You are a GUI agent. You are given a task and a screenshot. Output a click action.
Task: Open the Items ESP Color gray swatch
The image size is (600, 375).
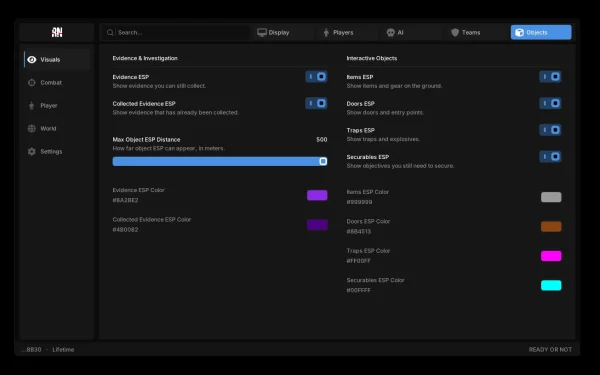551,197
